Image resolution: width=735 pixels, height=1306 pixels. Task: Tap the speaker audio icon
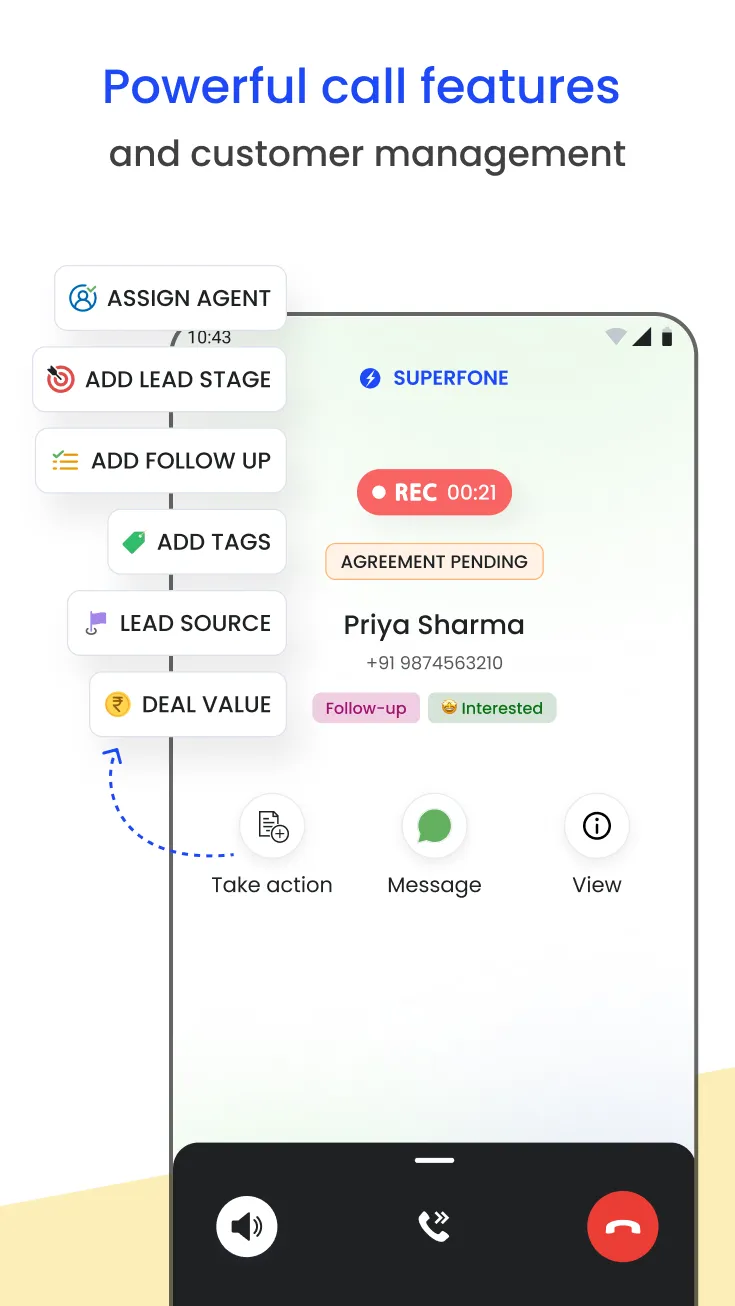tap(246, 1226)
